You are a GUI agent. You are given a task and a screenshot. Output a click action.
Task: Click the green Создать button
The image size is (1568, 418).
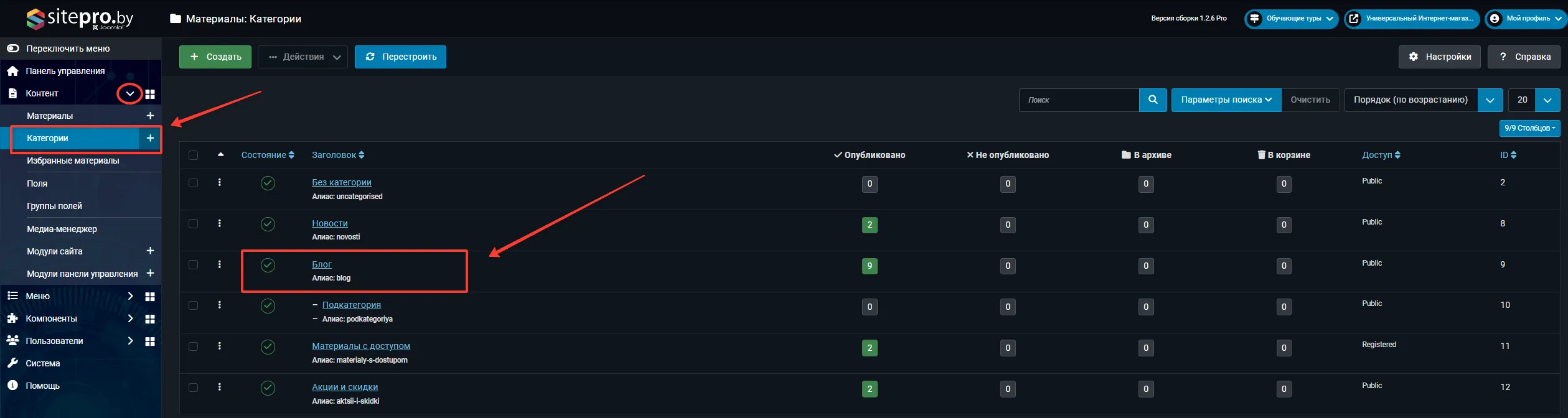point(215,57)
